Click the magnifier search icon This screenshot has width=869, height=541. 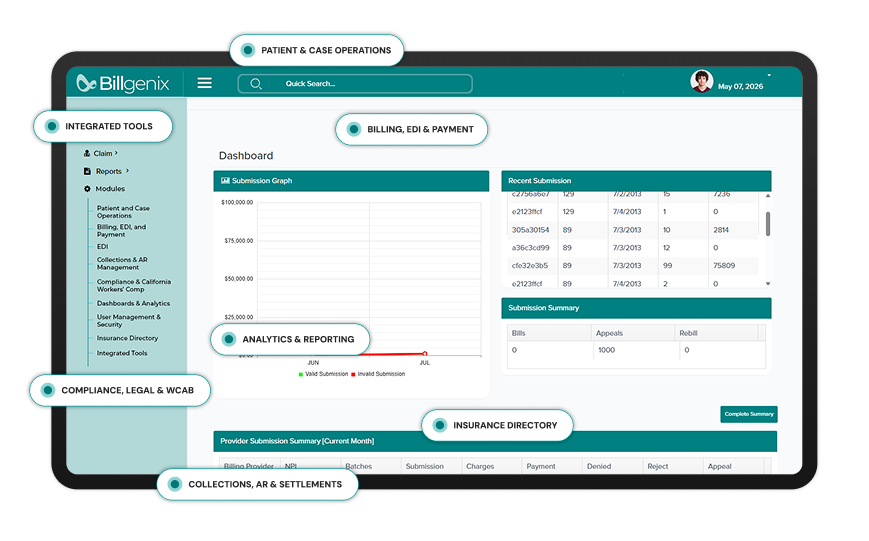pos(255,84)
